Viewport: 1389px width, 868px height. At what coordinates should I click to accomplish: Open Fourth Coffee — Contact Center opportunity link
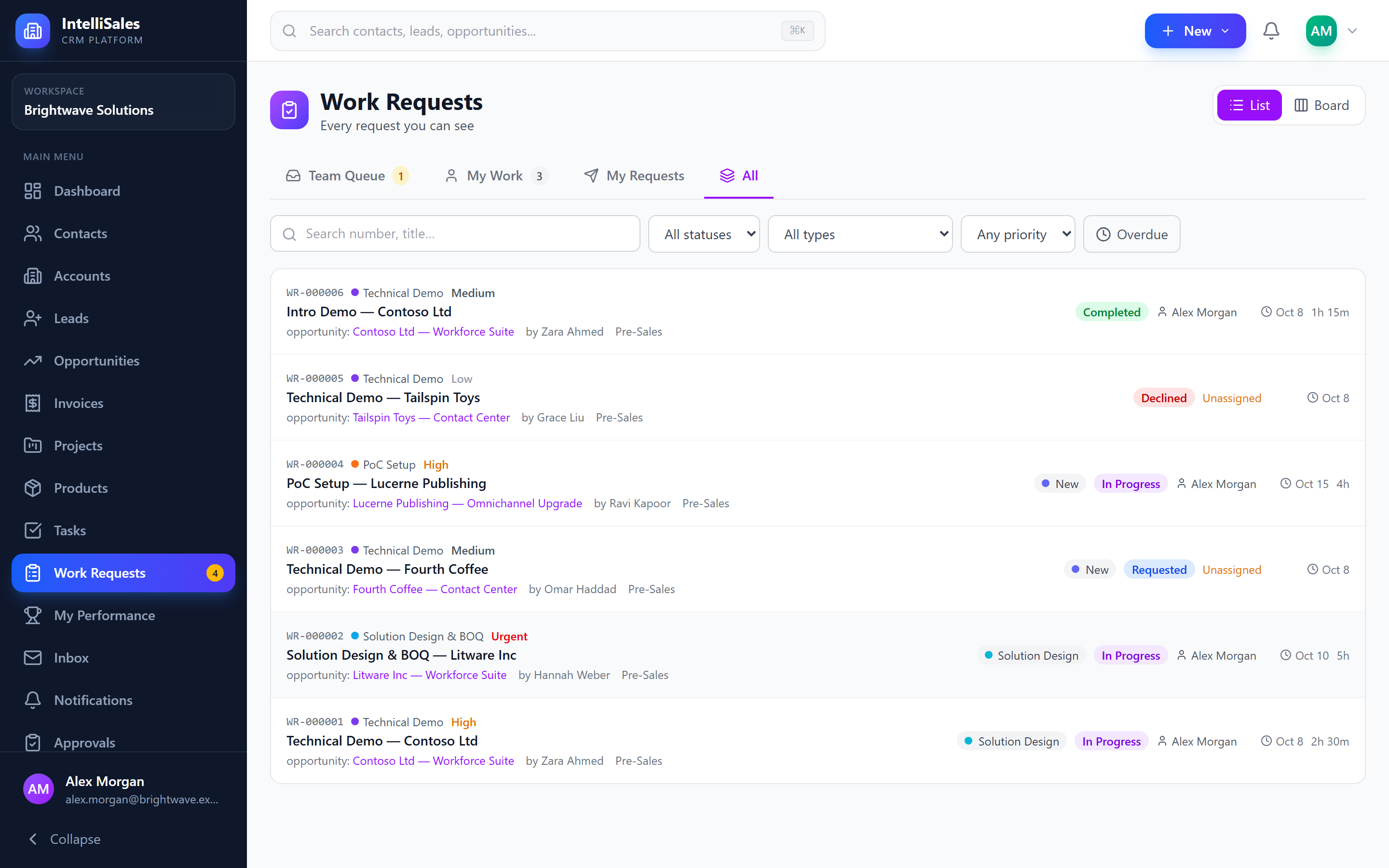(435, 589)
